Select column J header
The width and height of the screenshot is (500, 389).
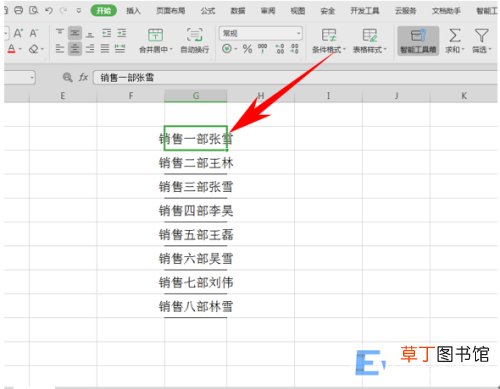(x=396, y=96)
